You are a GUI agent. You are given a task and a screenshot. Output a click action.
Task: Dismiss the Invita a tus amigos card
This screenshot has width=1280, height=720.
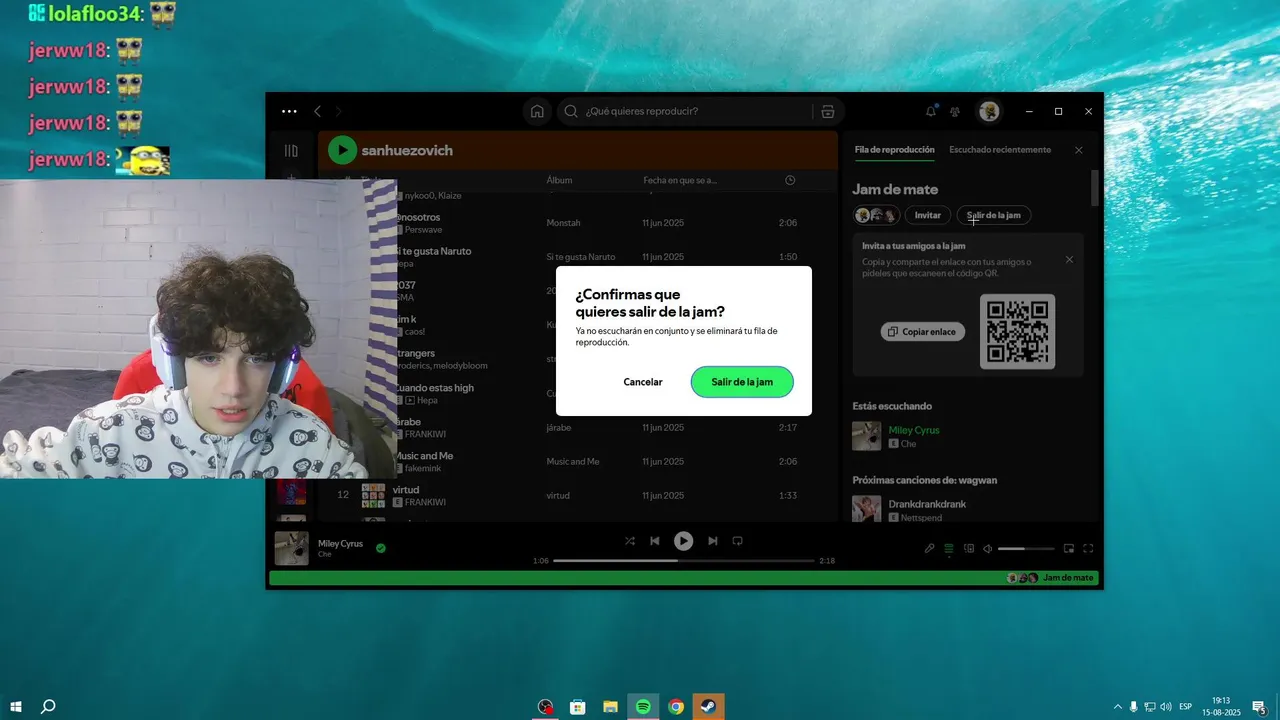(x=1069, y=260)
